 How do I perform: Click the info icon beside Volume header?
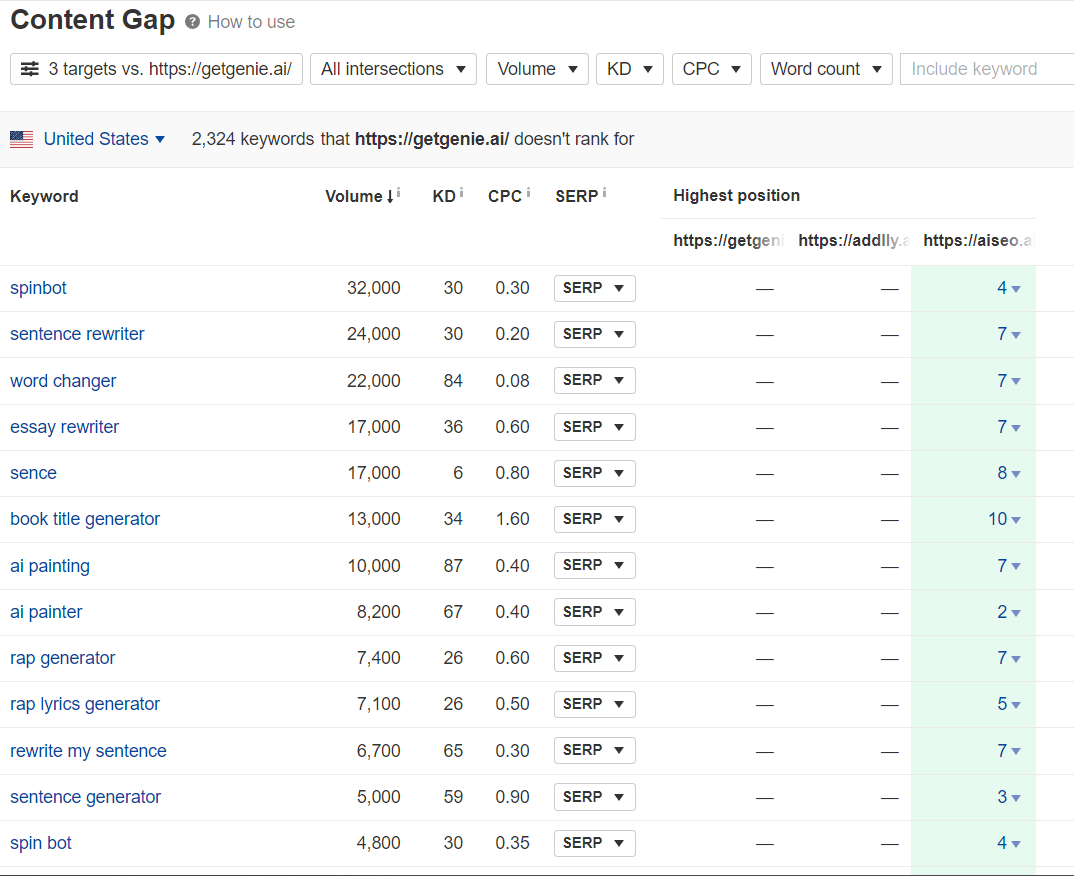[x=399, y=193]
